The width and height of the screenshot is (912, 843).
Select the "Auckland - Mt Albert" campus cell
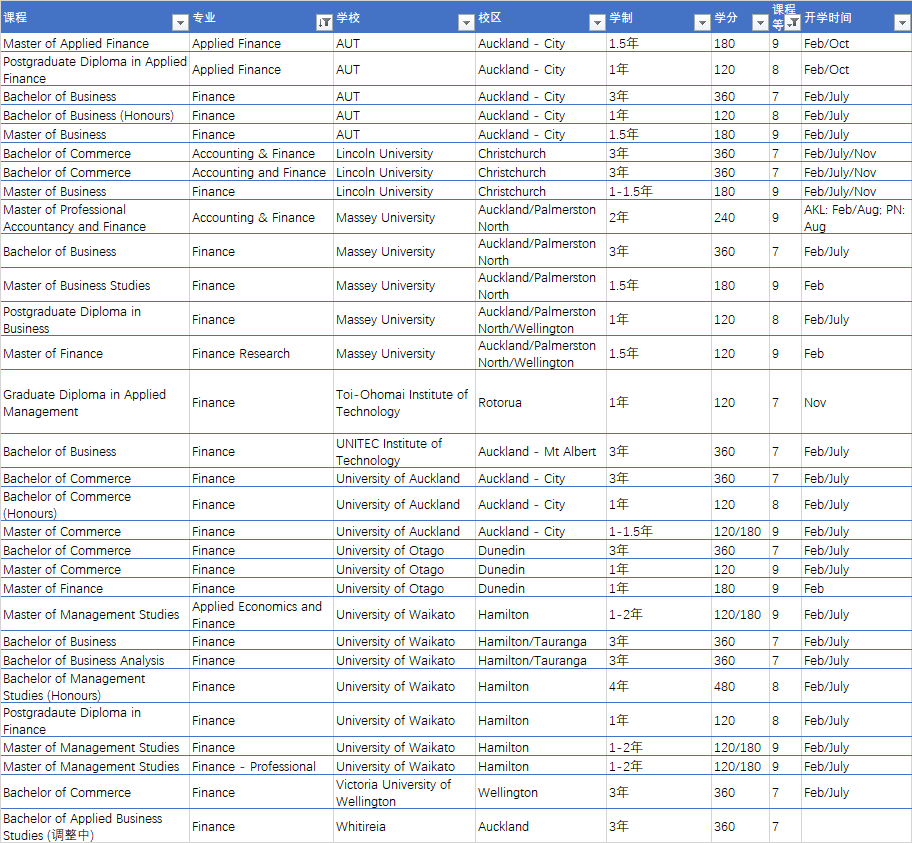coord(541,451)
